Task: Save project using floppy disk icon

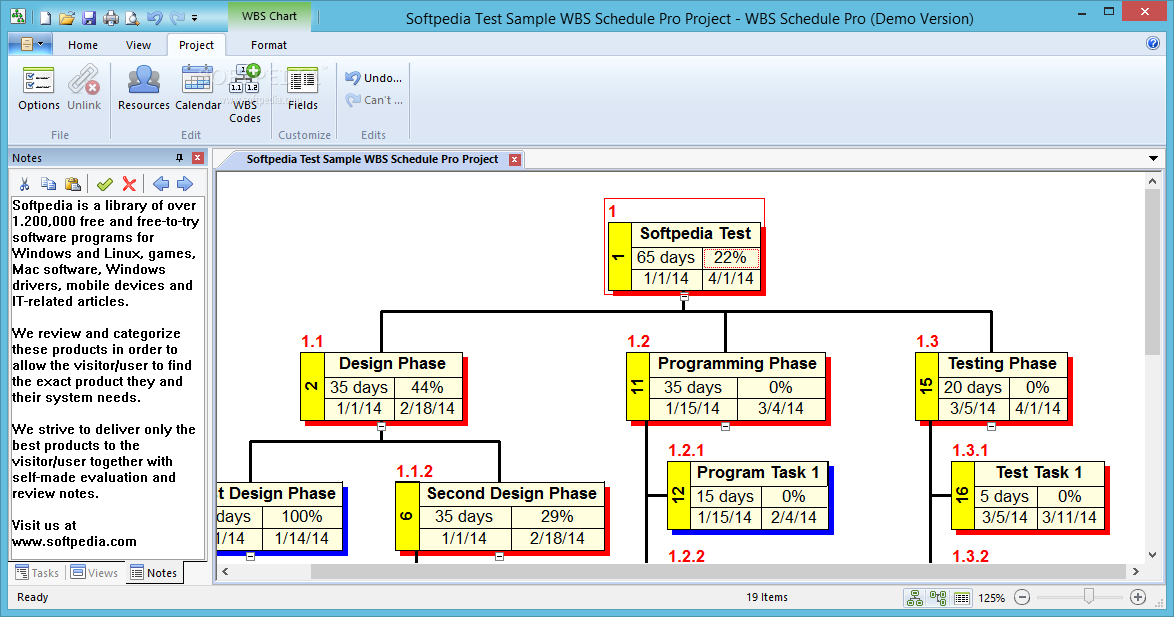Action: [x=89, y=17]
